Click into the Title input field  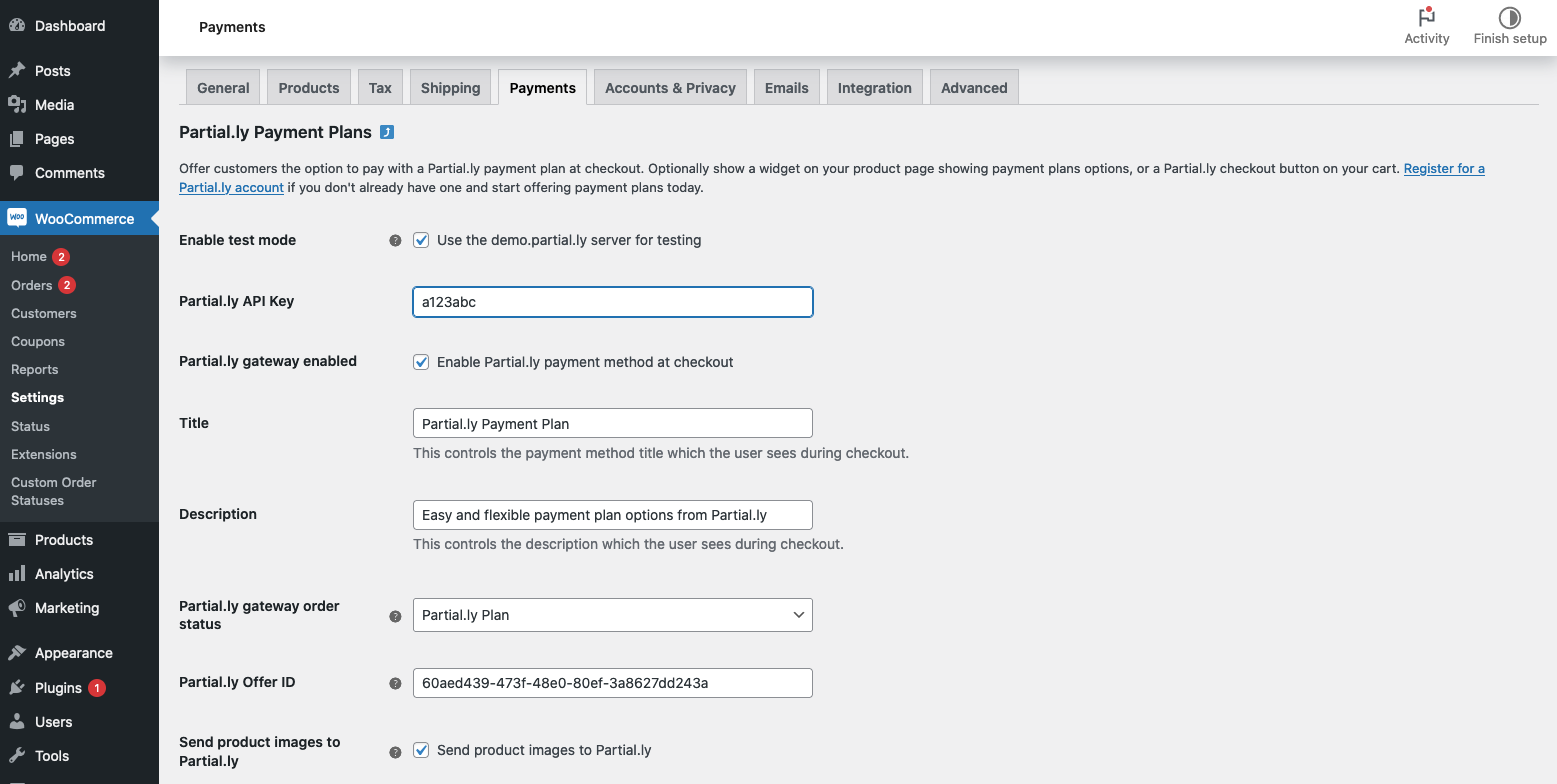(x=613, y=423)
